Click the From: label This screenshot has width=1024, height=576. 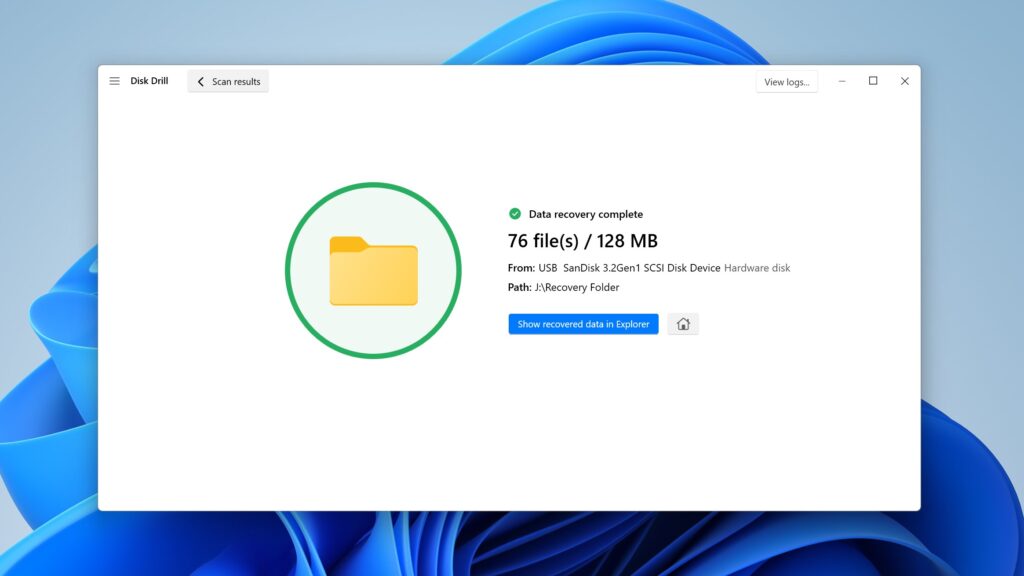click(521, 268)
